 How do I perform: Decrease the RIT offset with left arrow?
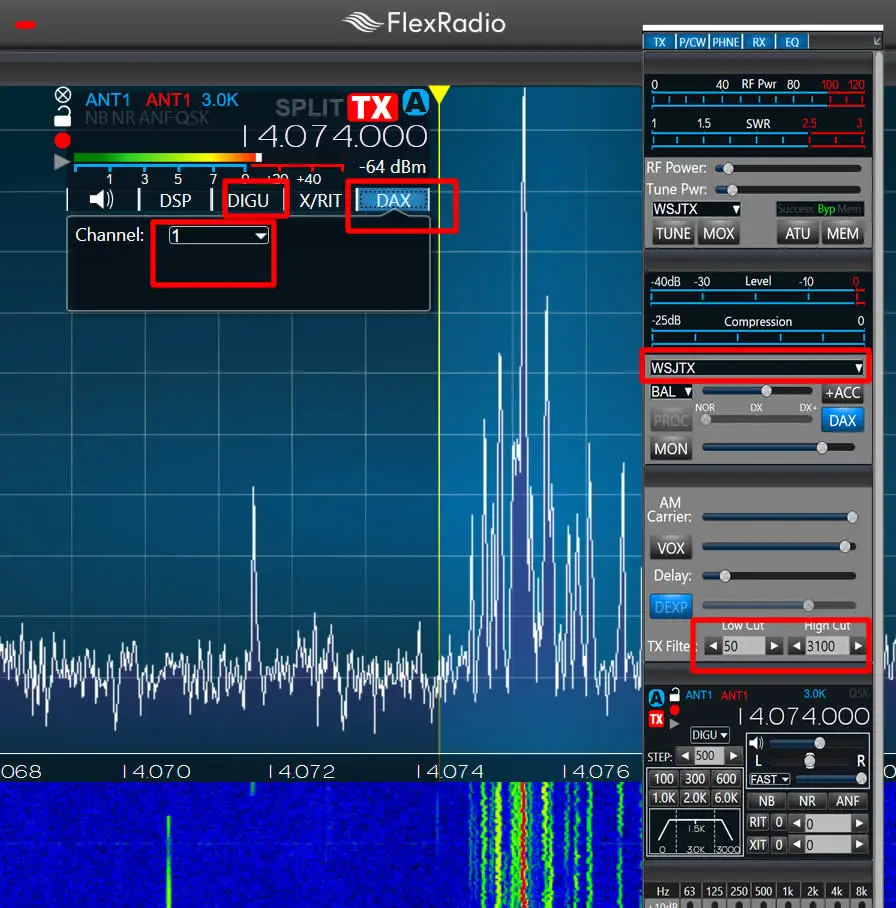[797, 823]
